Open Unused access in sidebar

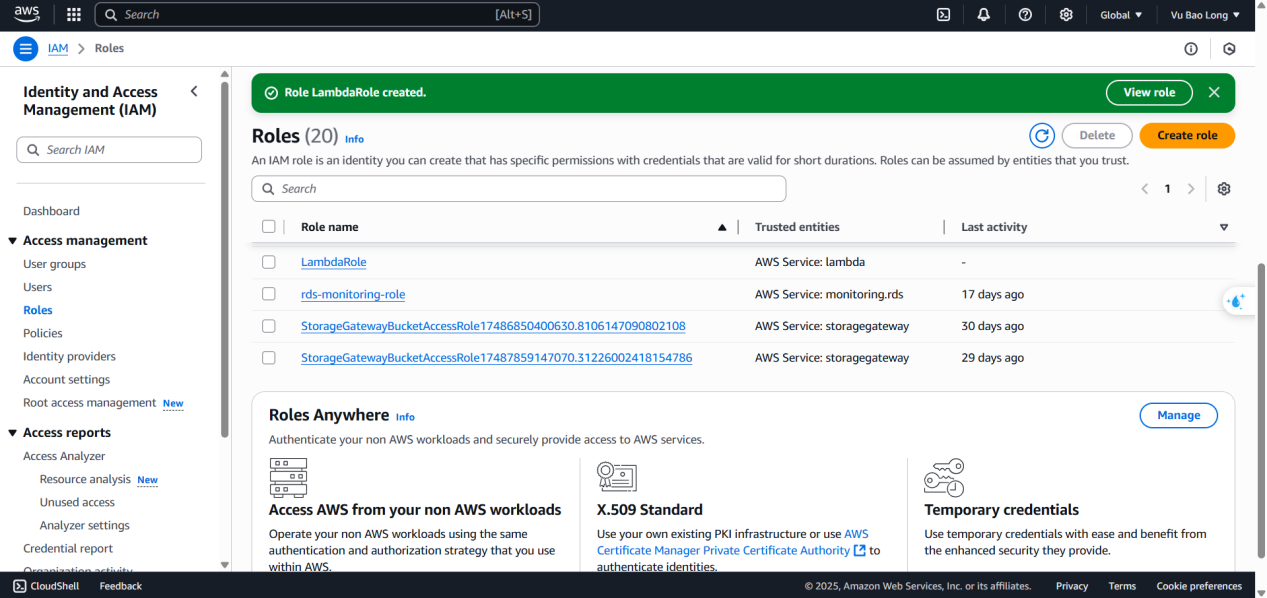click(x=77, y=502)
